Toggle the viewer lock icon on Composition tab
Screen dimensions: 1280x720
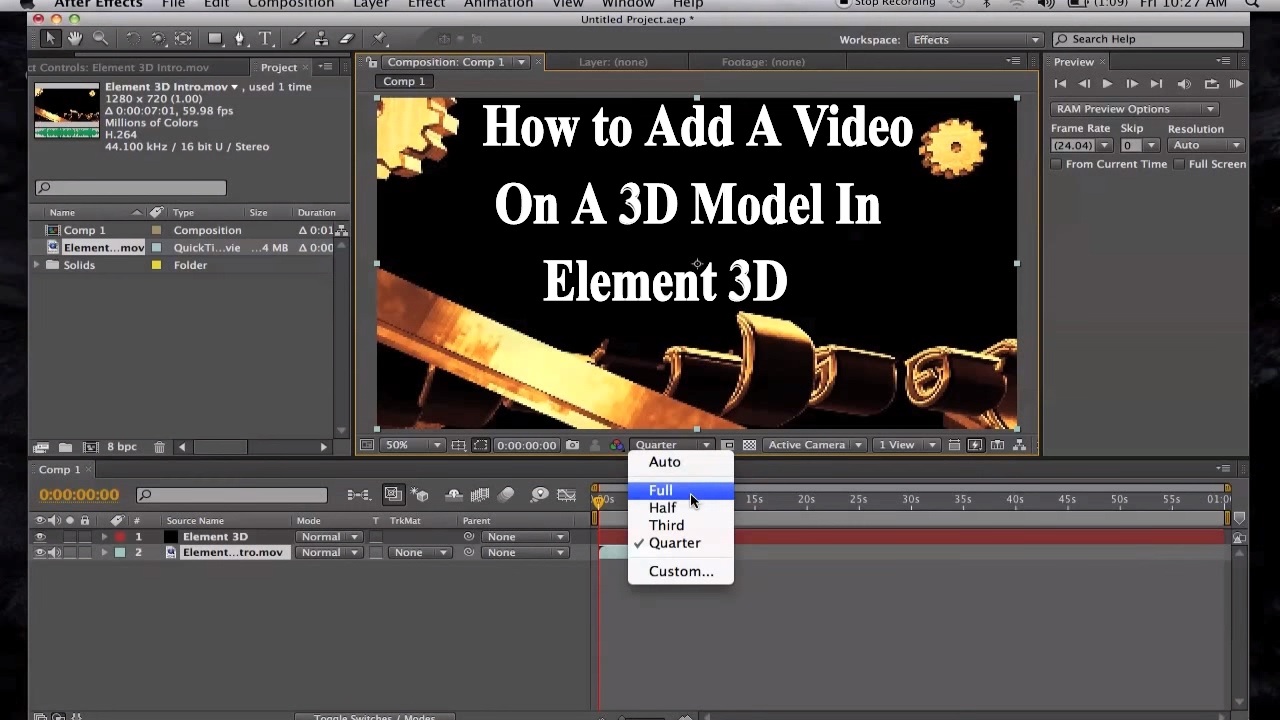(372, 62)
